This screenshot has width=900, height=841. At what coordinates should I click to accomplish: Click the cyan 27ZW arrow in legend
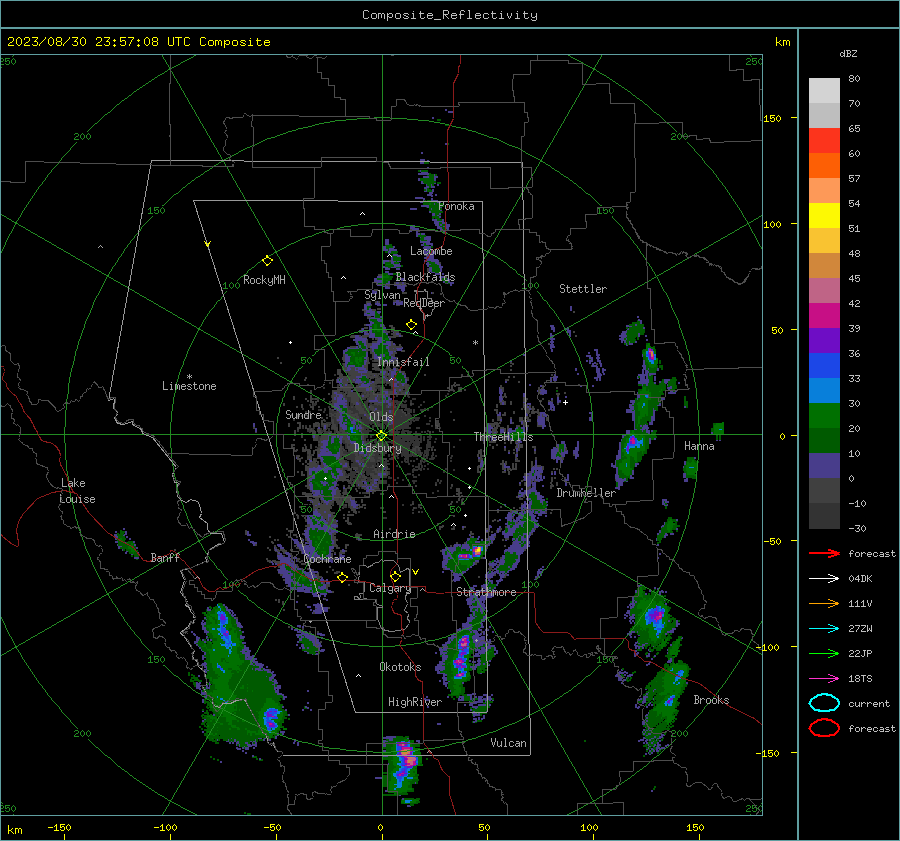(x=824, y=629)
